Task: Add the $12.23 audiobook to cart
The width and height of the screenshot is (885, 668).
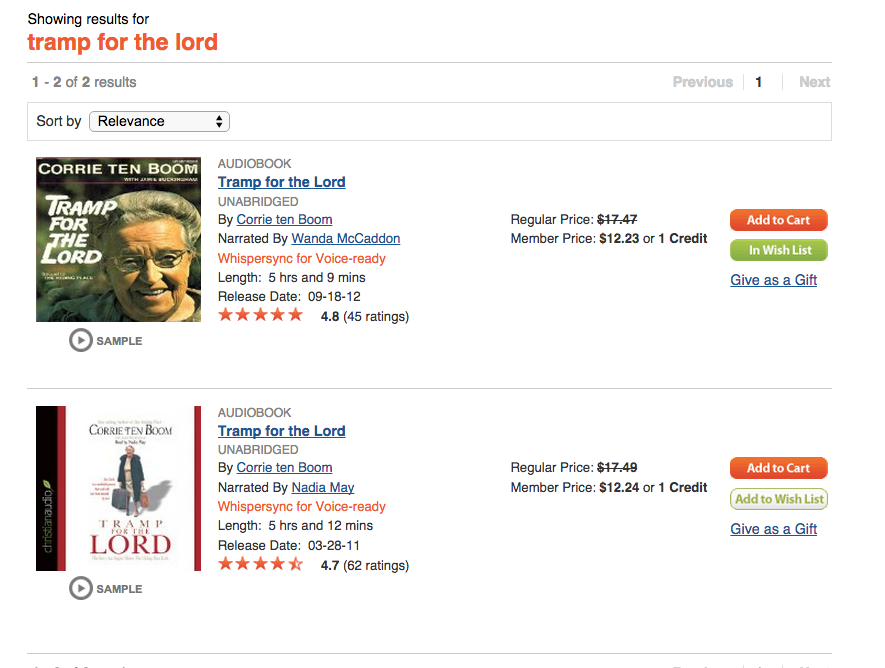Action: (778, 220)
